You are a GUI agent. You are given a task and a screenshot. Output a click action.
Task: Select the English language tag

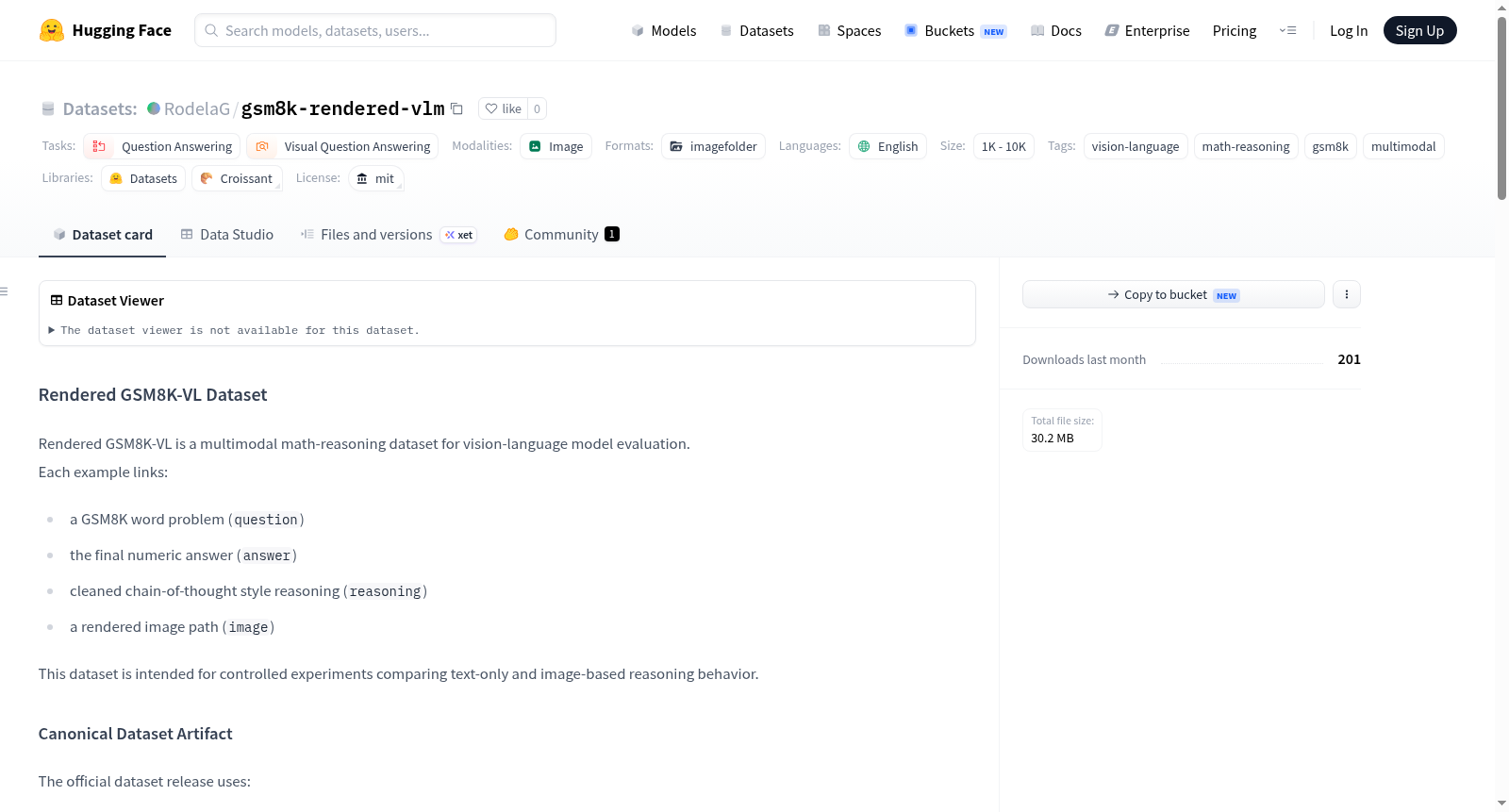[x=887, y=146]
